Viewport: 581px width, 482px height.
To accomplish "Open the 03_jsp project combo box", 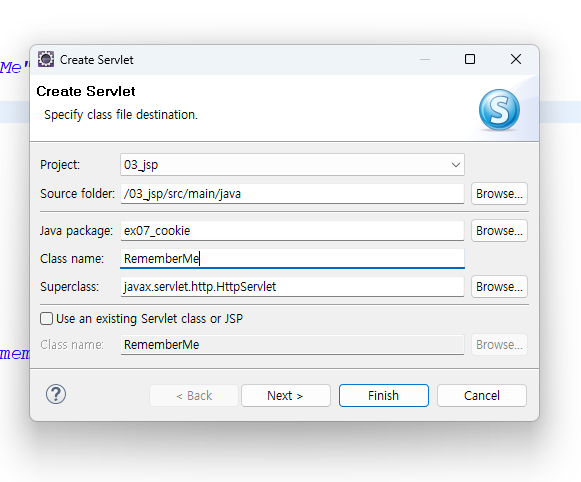I will coord(292,165).
